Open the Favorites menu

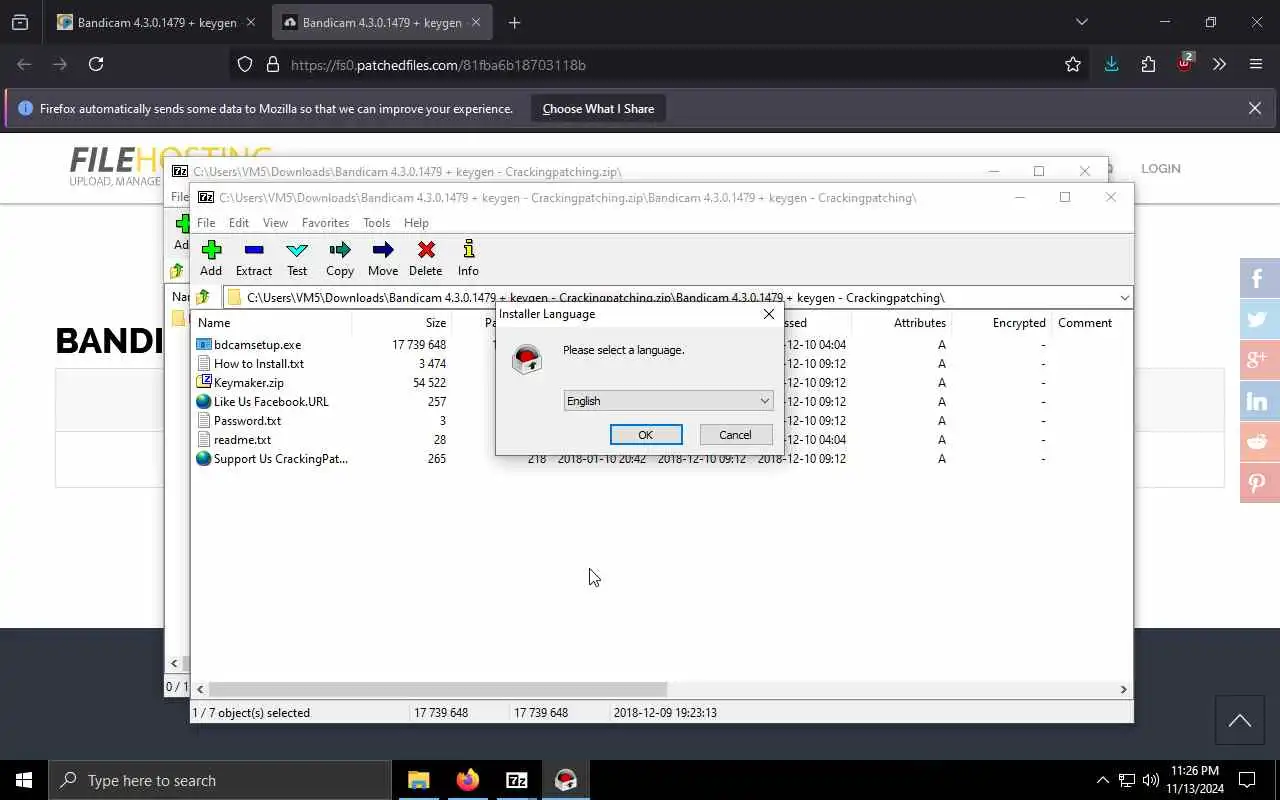click(326, 223)
